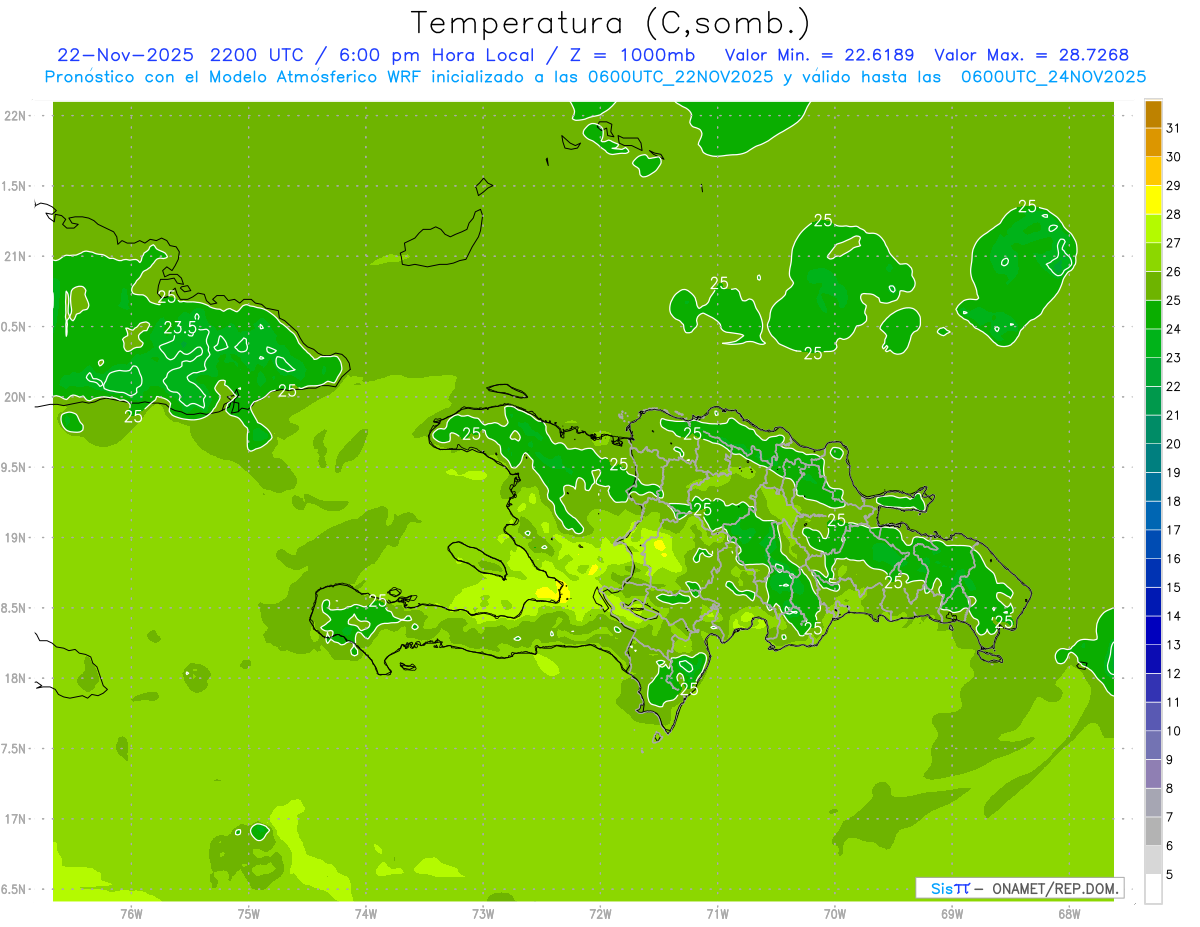
Task: Click the teal color bar segment between 19 and 20
Action: click(1153, 458)
